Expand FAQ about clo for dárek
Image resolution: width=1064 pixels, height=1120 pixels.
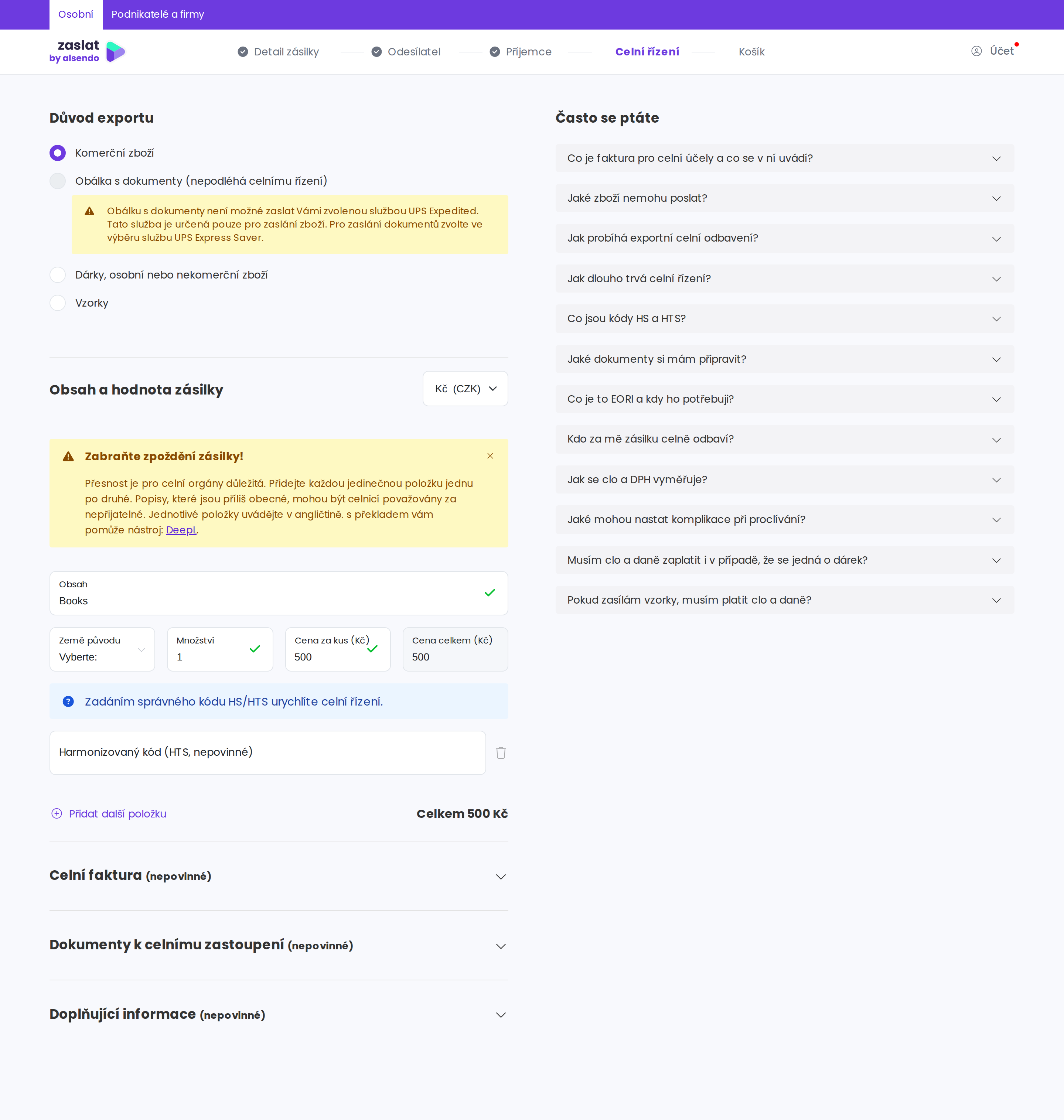click(784, 560)
